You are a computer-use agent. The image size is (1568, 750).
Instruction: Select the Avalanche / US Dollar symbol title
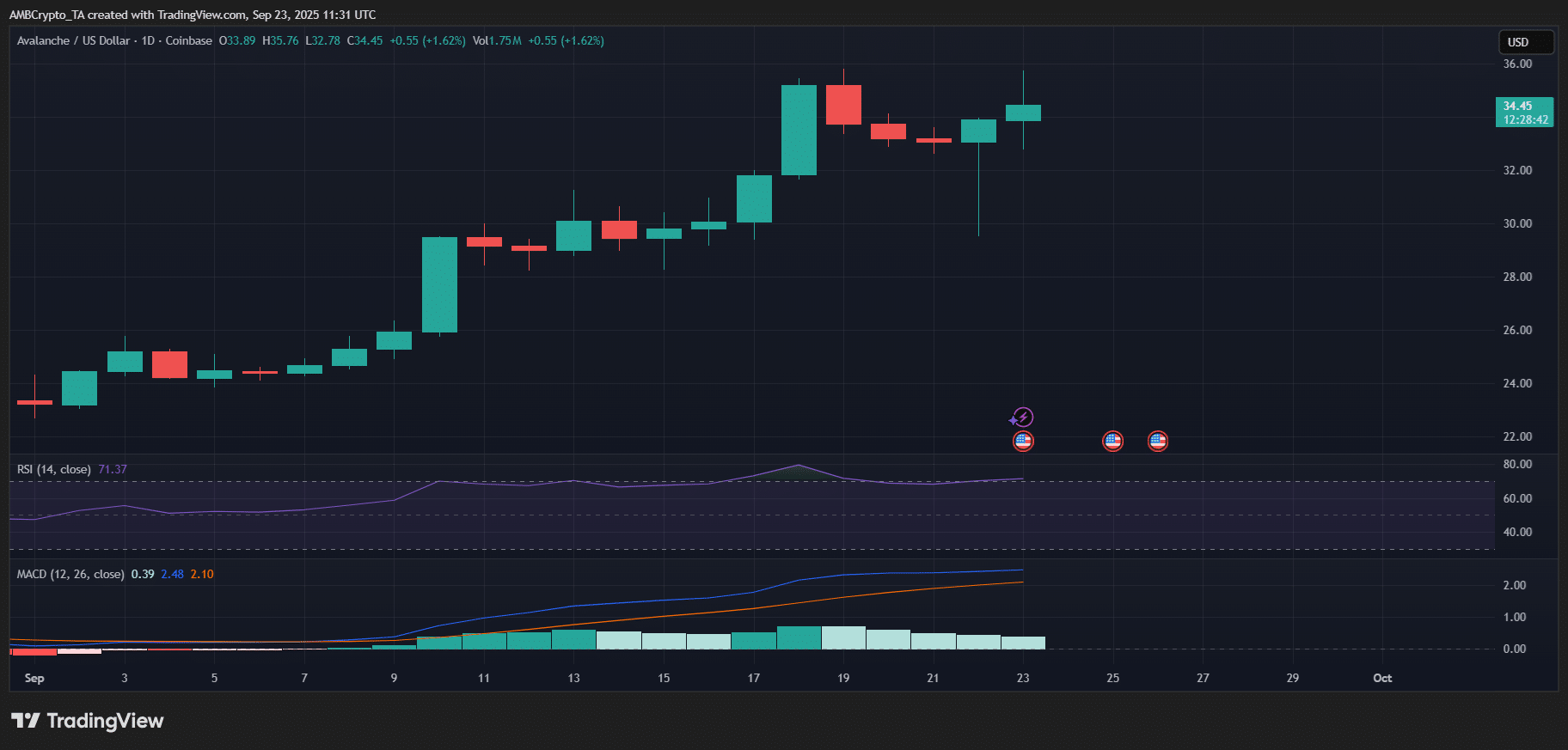pyautogui.click(x=73, y=41)
